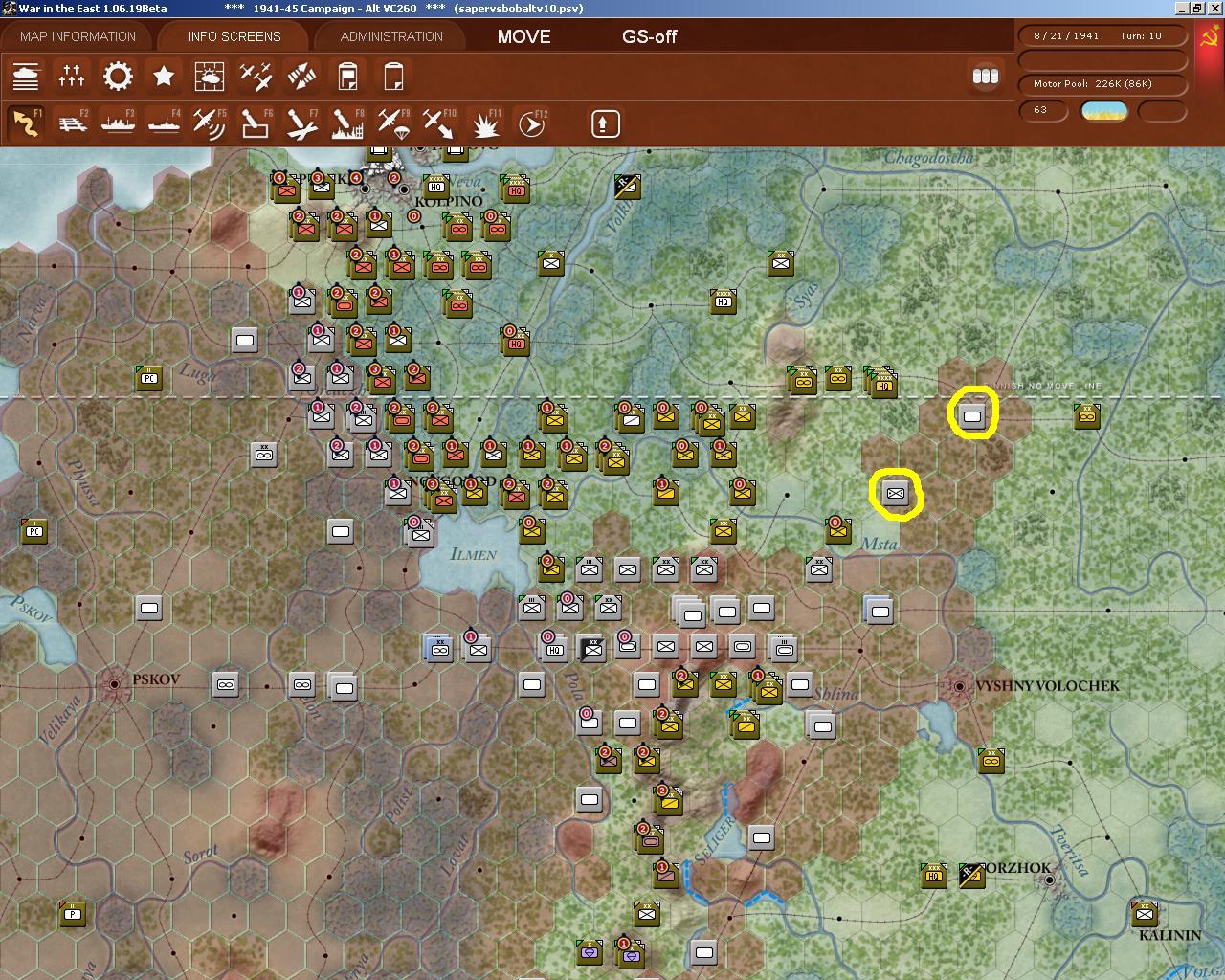This screenshot has height=980, width=1225.
Task: Select the F2 rail movement mode icon
Action: coord(72,123)
